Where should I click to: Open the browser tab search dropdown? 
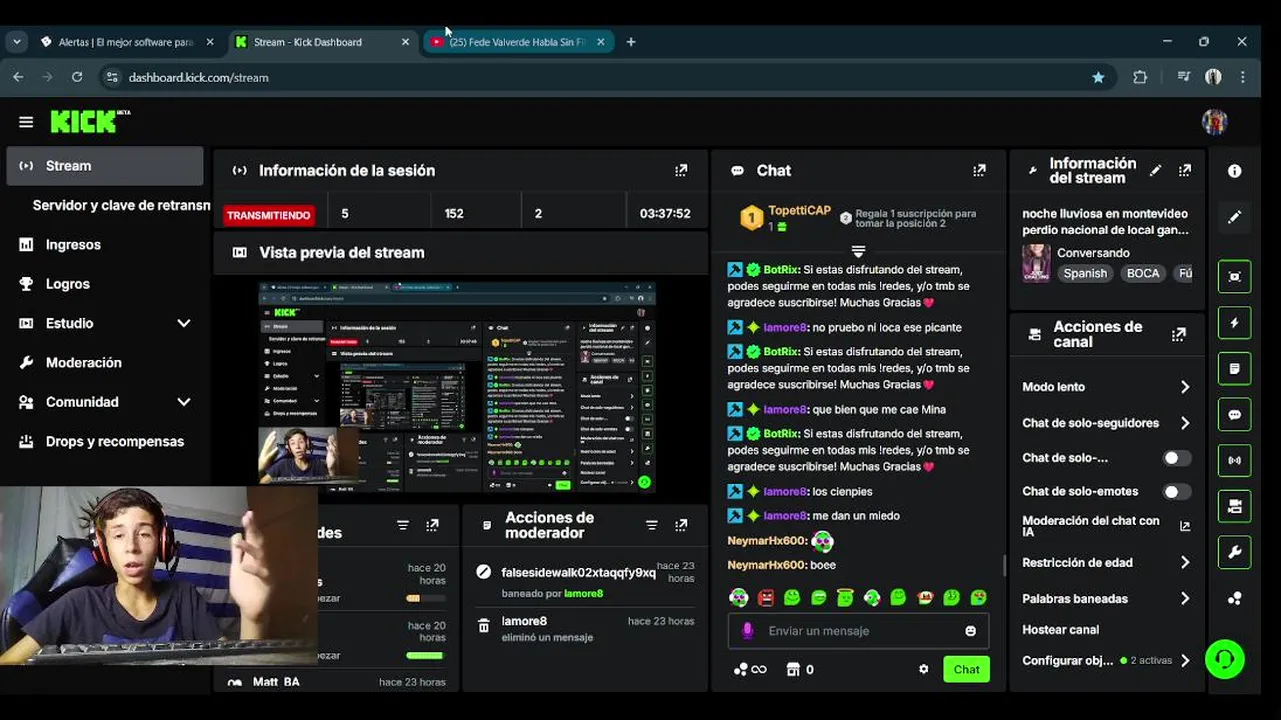point(17,42)
